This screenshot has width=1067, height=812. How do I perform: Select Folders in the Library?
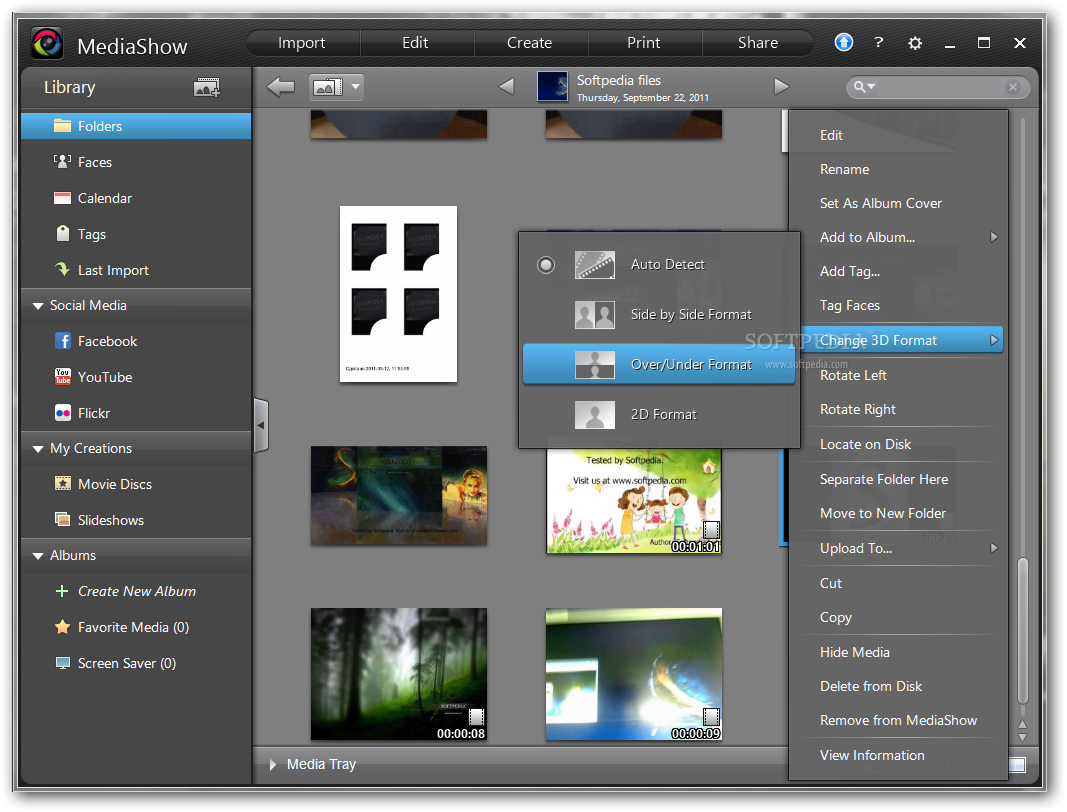click(136, 126)
